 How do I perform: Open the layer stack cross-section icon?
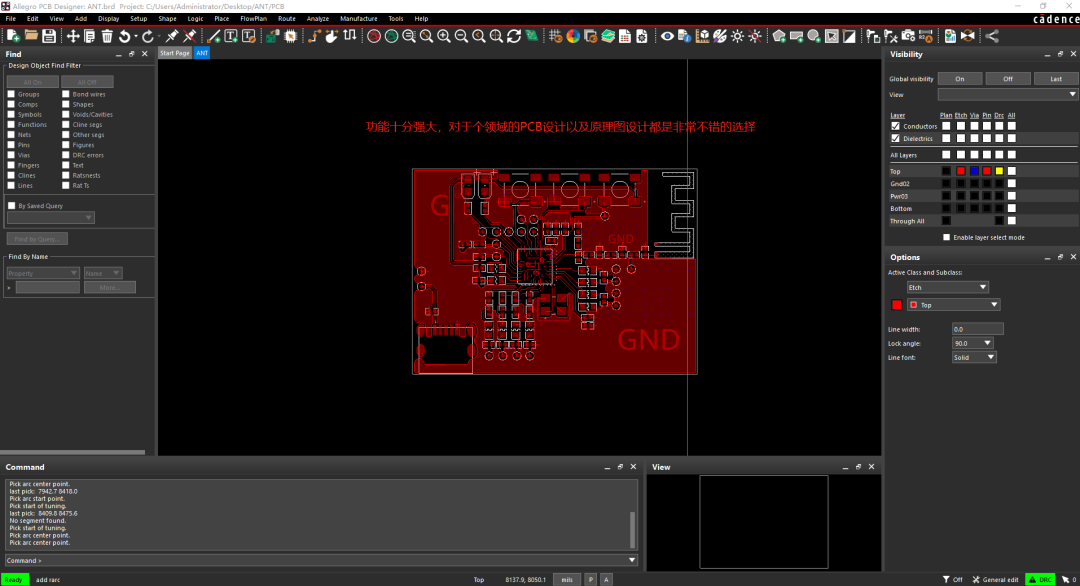tap(608, 36)
